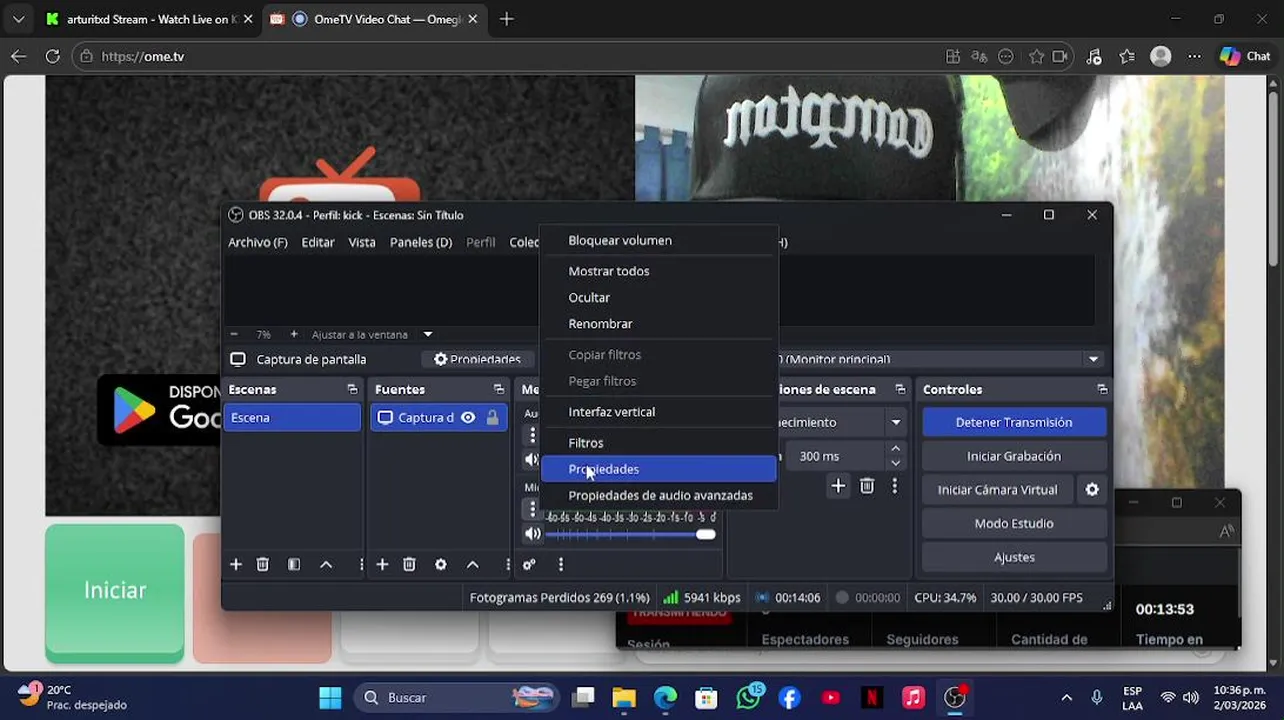1284x720 pixels.
Task: Open advanced audio properties gears in the mixer toolbar
Action: 529,565
